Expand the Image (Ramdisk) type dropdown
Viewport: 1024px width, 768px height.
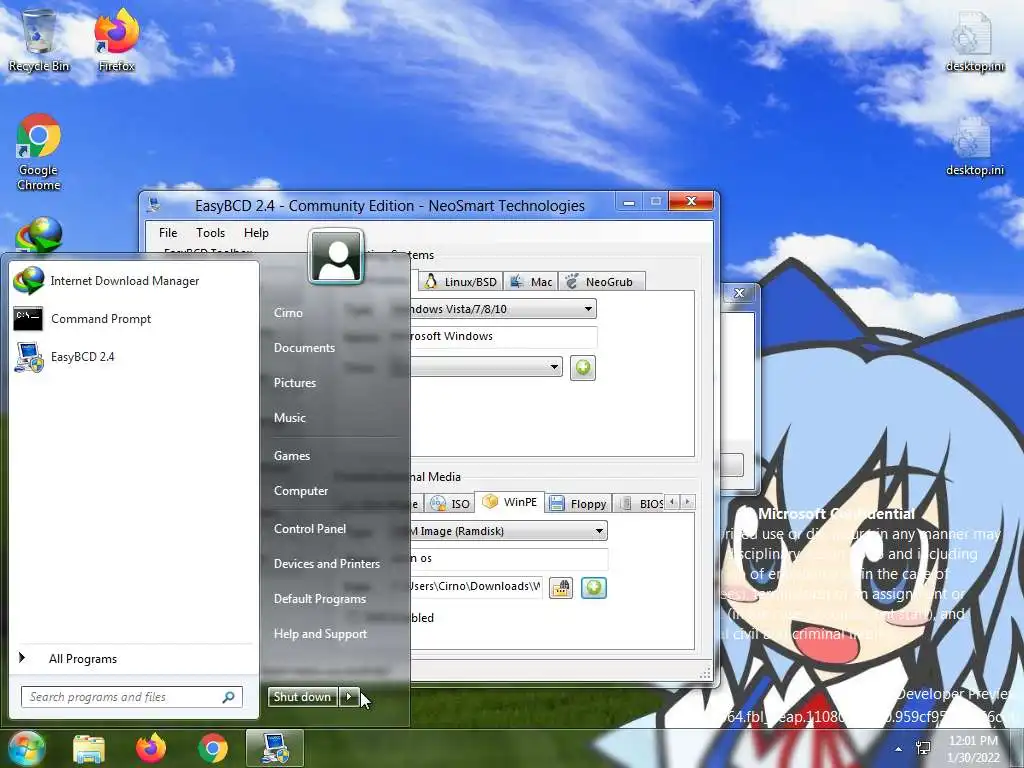(x=599, y=531)
